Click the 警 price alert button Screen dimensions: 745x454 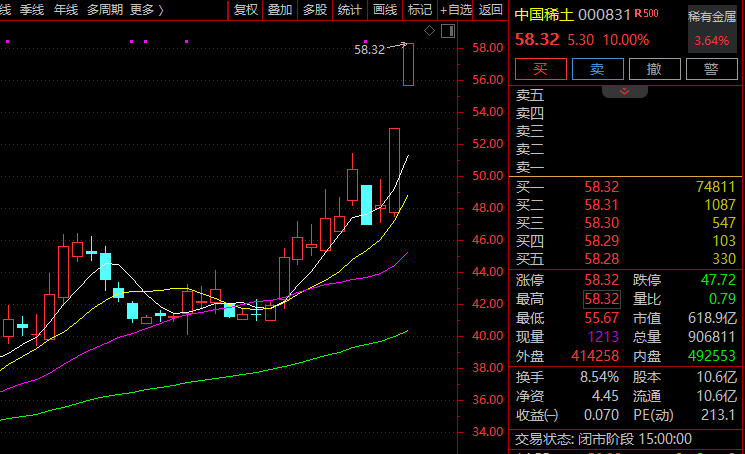coord(712,68)
